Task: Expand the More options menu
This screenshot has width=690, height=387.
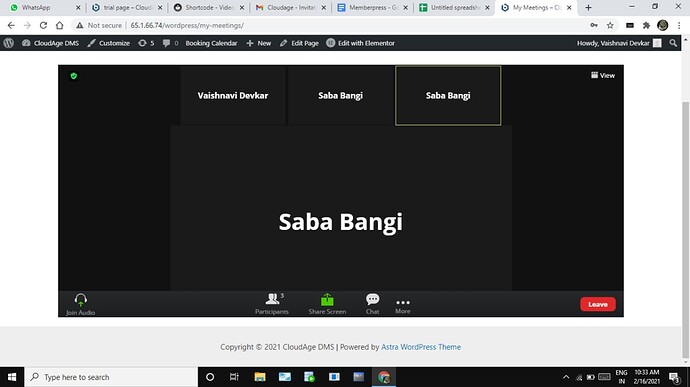Action: pos(403,306)
